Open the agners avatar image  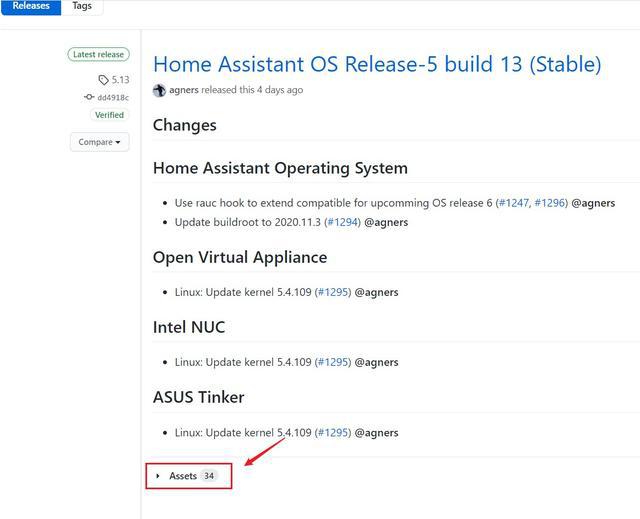pos(159,90)
